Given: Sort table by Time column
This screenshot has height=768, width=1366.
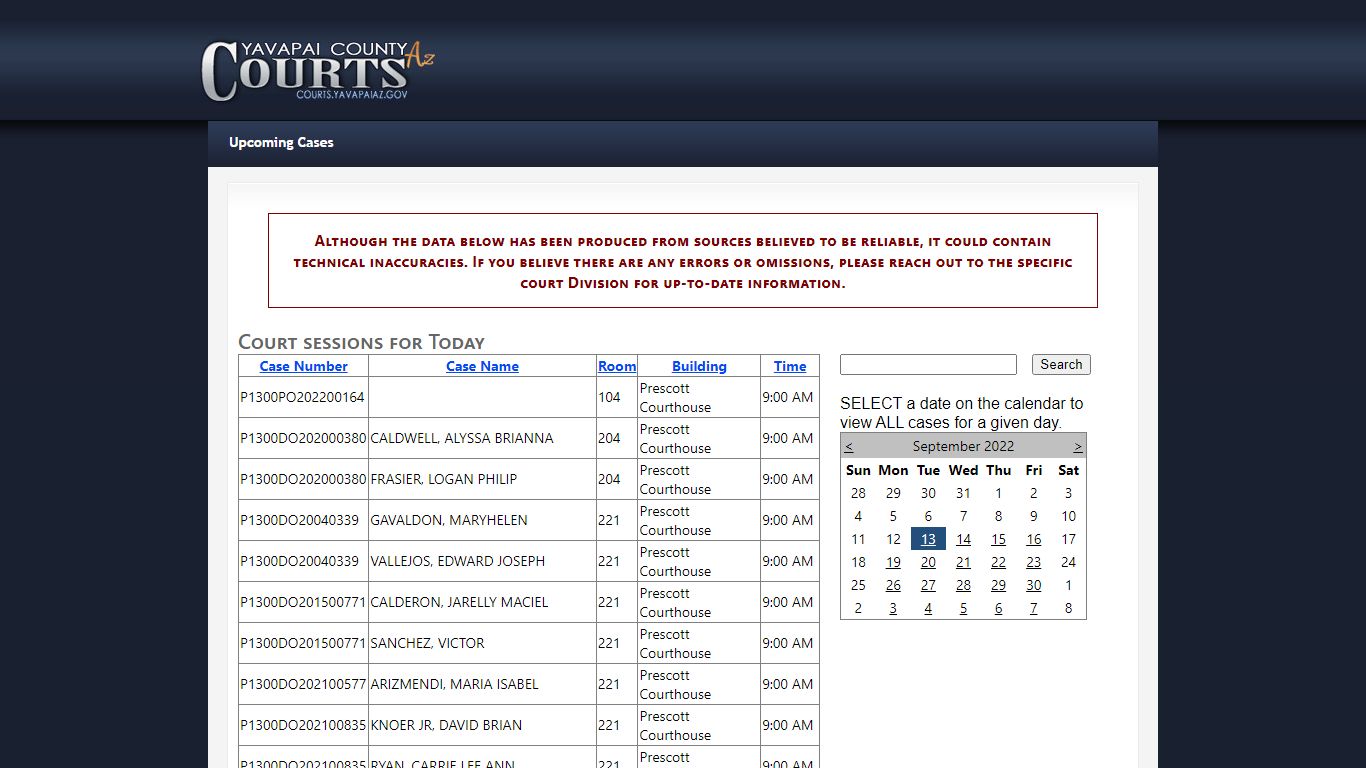Looking at the screenshot, I should tap(790, 366).
